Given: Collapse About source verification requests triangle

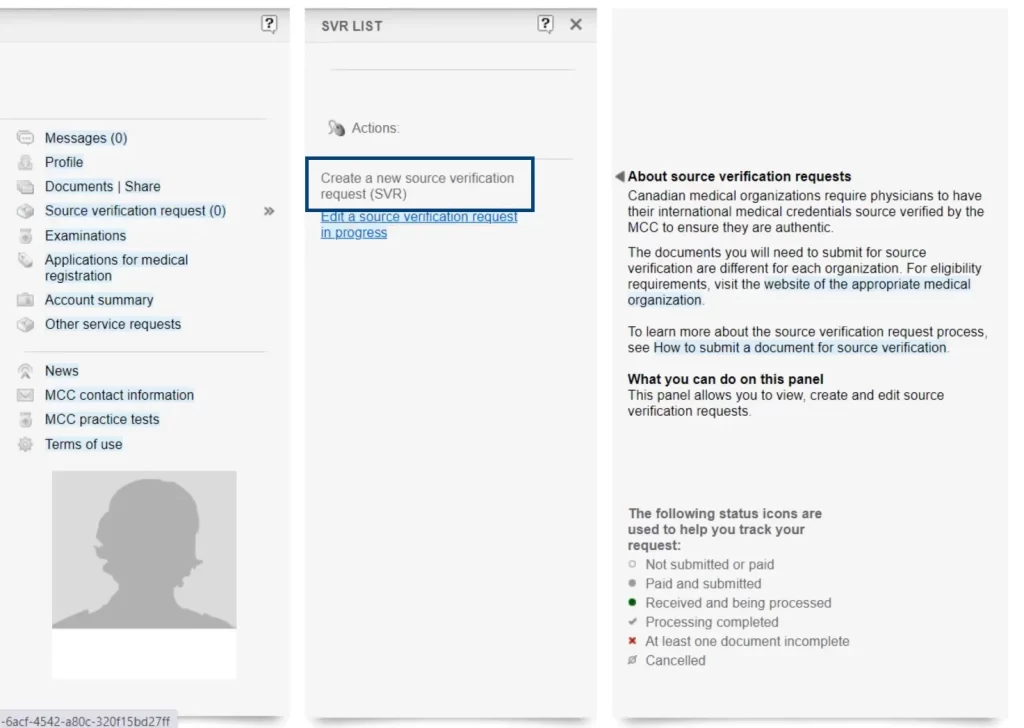Looking at the screenshot, I should (x=620, y=177).
